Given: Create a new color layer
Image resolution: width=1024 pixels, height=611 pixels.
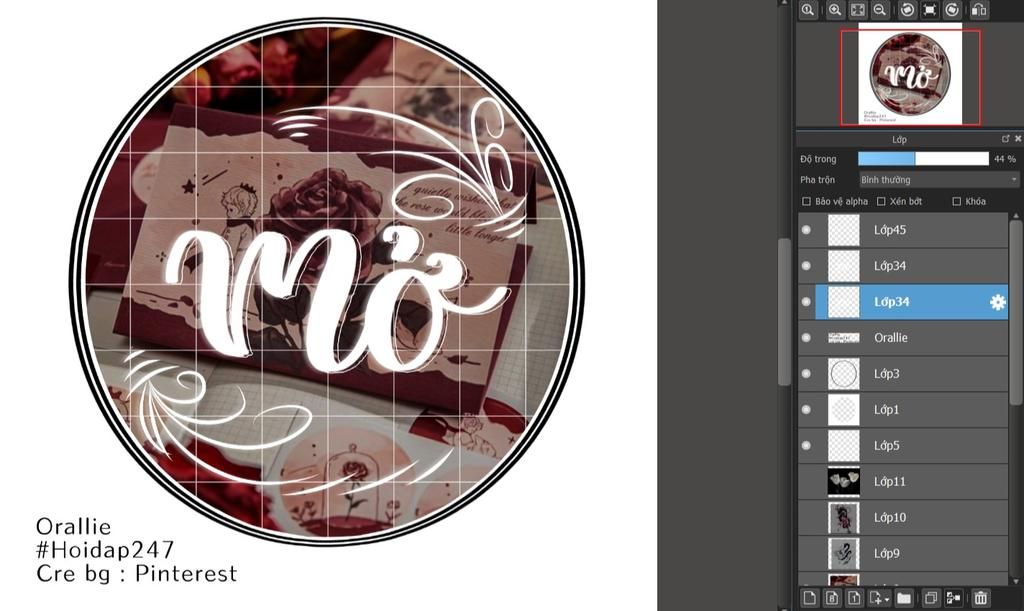Looking at the screenshot, I should click(x=810, y=597).
